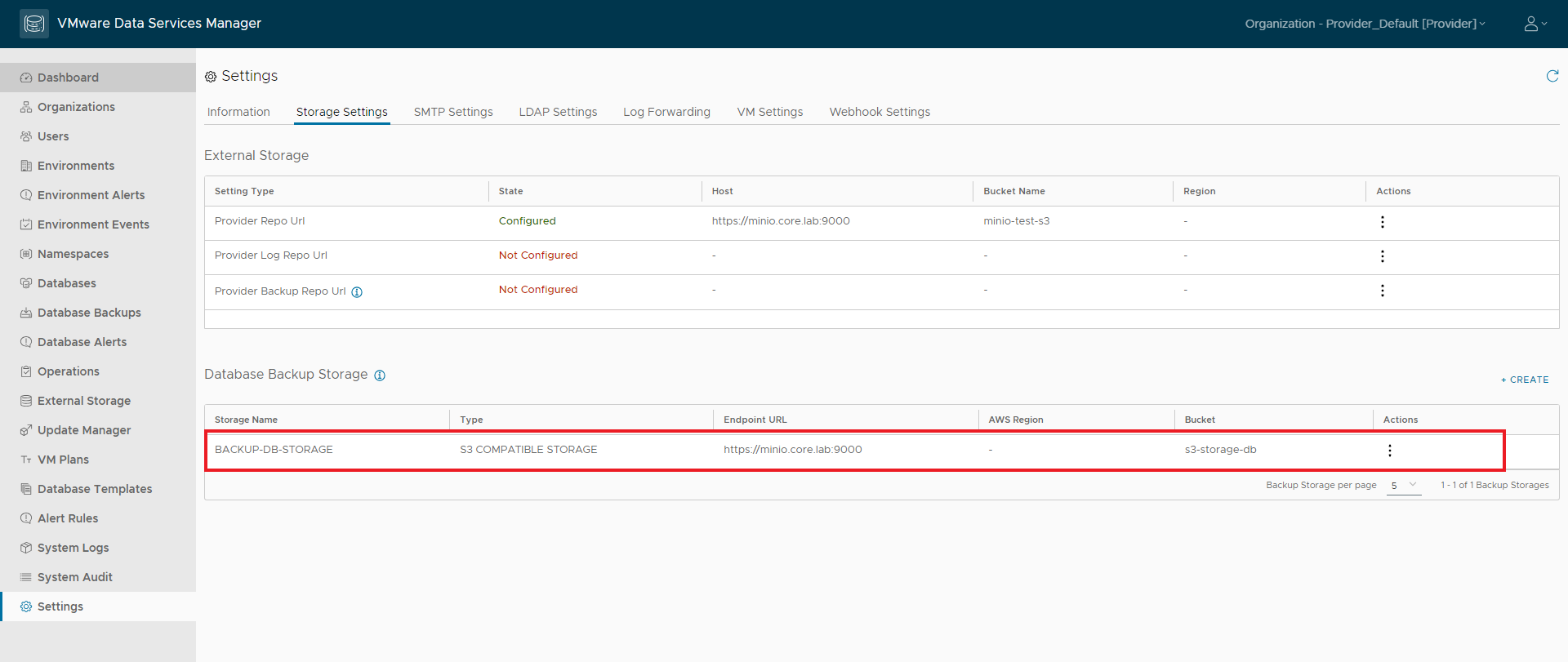Image resolution: width=1568 pixels, height=662 pixels.
Task: Click the Endpoint URL column header
Action: coord(755,420)
